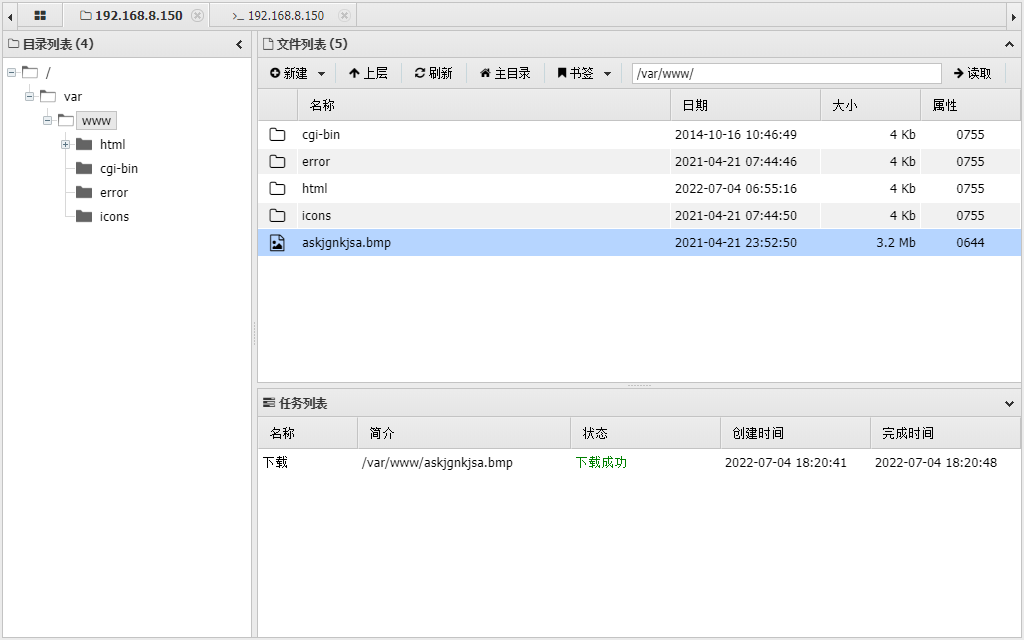Click the 0644 permission cell
This screenshot has width=1024, height=640.
(x=970, y=242)
